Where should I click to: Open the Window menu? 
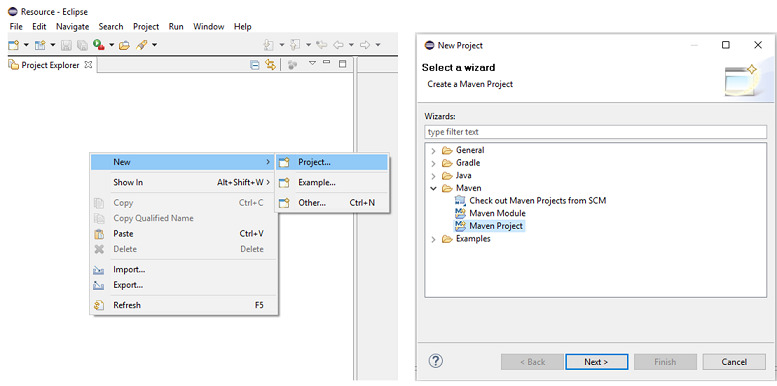point(209,27)
